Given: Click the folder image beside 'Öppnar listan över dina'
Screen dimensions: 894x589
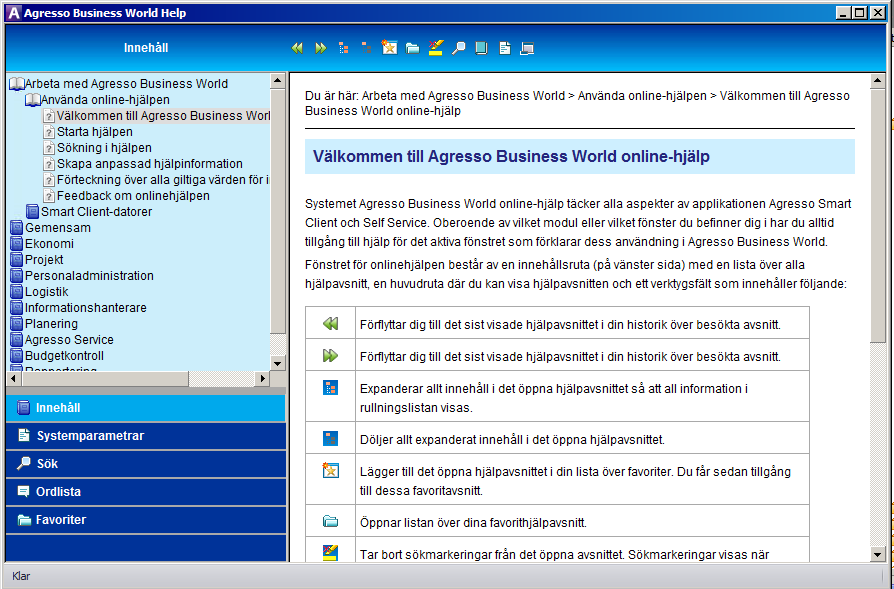Looking at the screenshot, I should 331,521.
